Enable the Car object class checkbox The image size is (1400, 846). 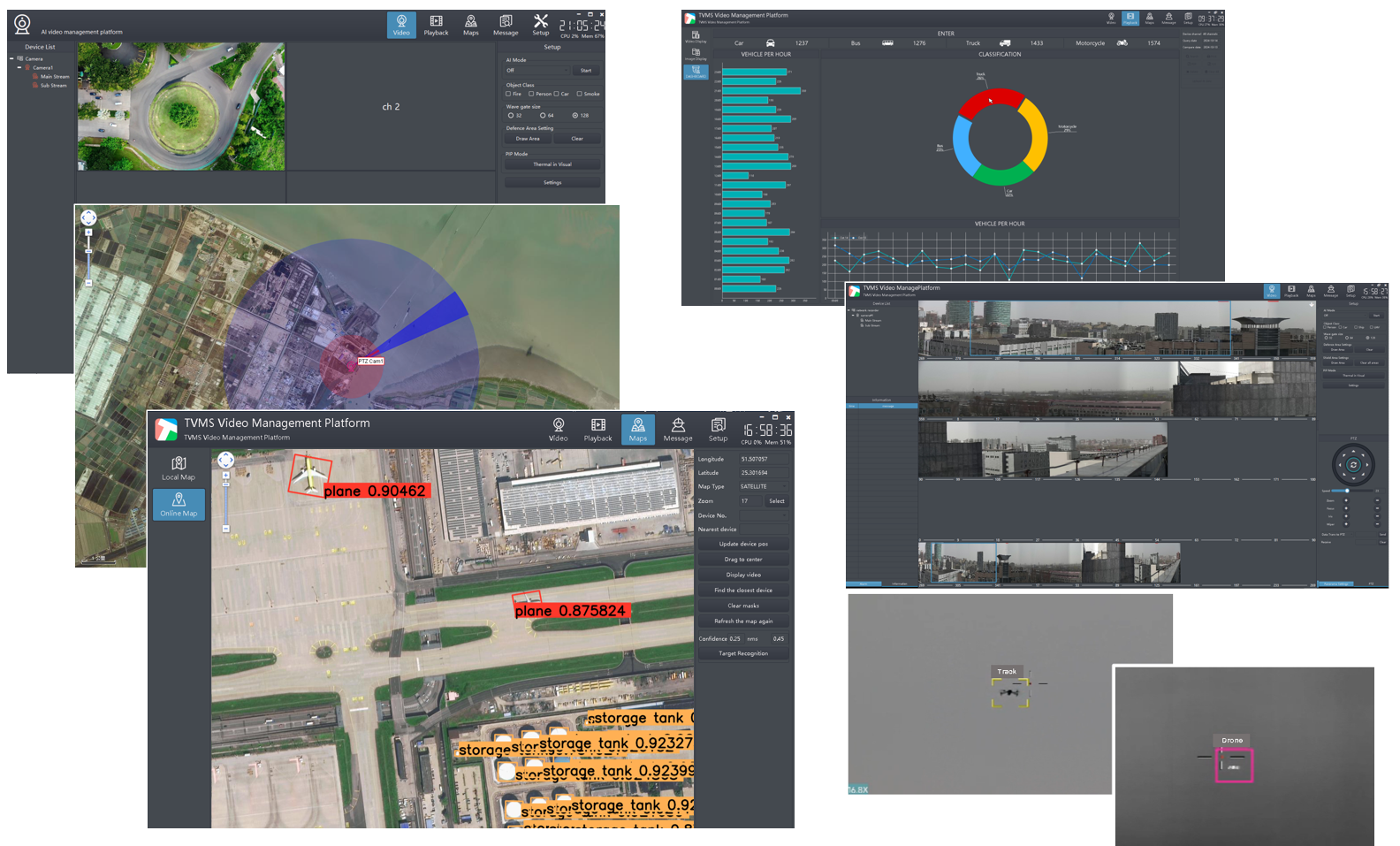(x=556, y=94)
